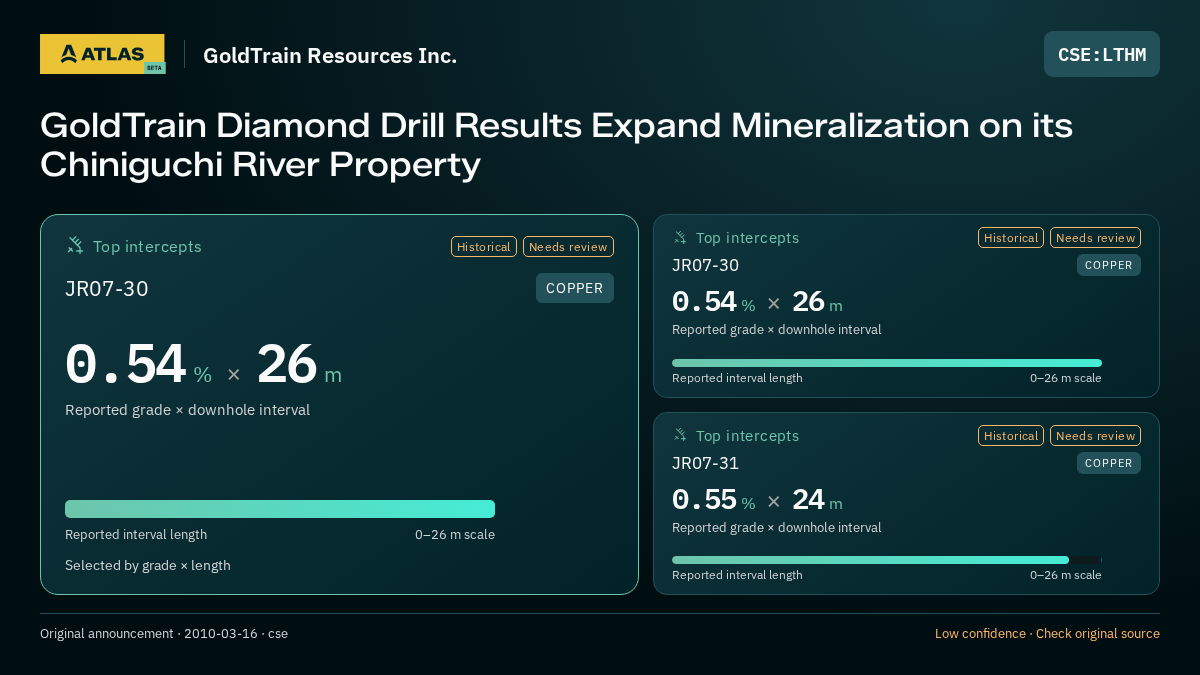Select the COPPER tag in the large card
1200x675 pixels.
575,288
